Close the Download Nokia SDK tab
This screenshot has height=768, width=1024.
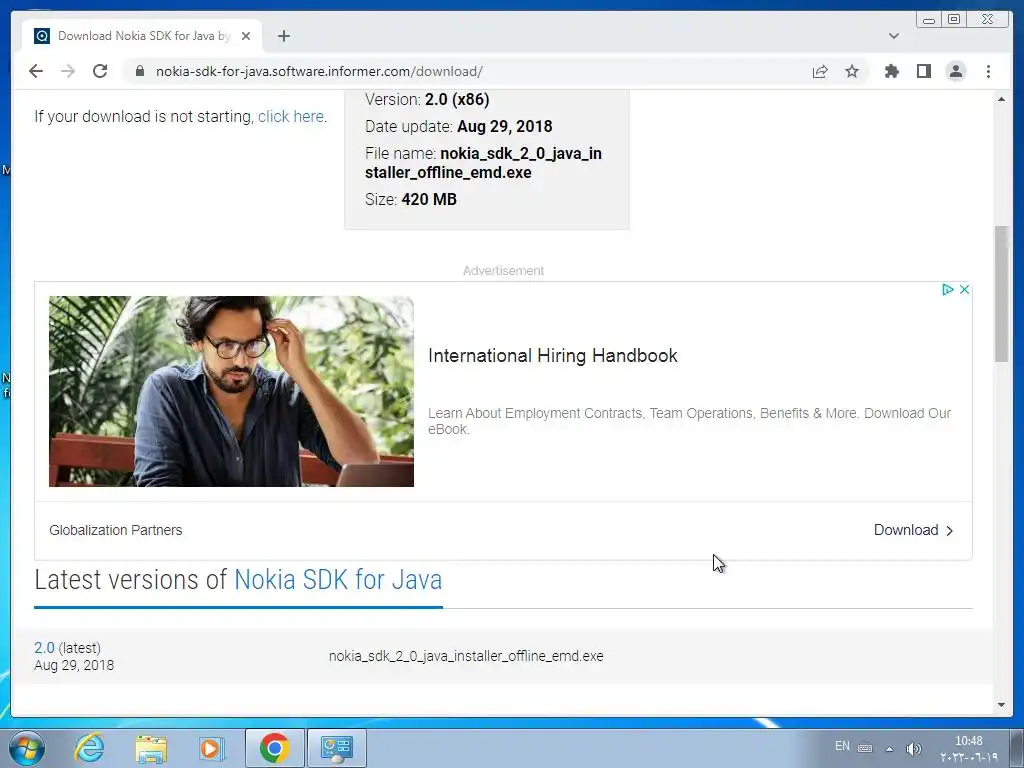point(246,36)
